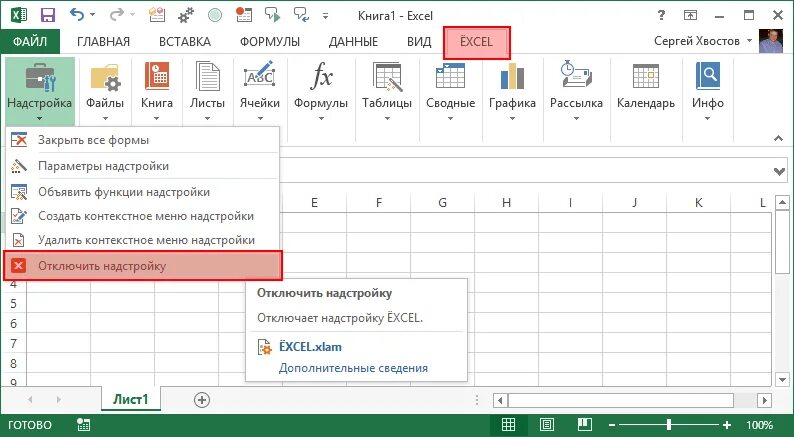
Task: Click the zoom in plus button
Action: [727, 425]
